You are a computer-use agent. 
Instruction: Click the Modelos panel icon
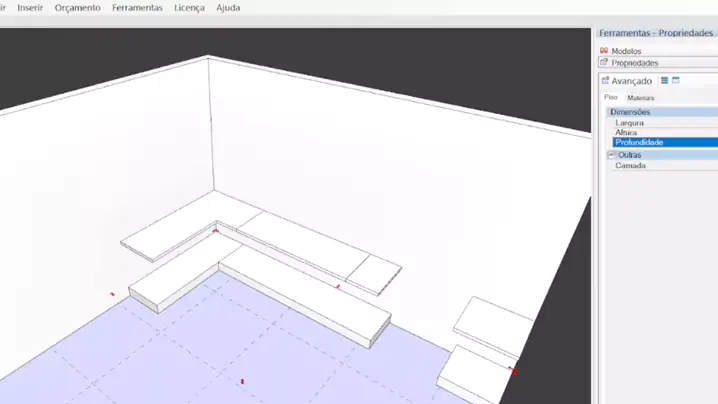pos(604,51)
